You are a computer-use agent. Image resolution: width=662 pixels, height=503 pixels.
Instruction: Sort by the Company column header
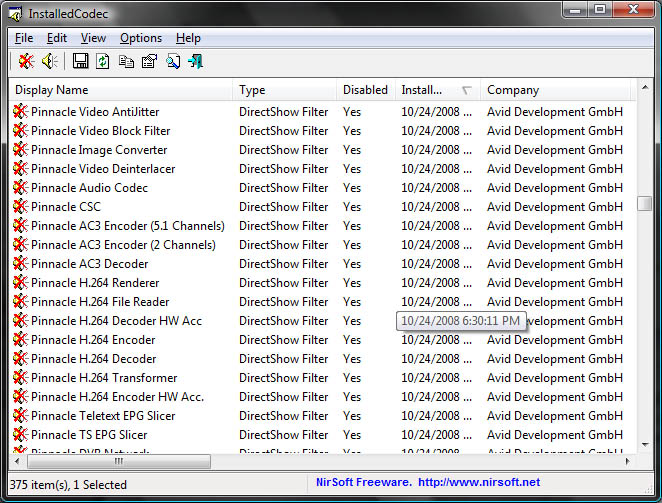(x=556, y=90)
